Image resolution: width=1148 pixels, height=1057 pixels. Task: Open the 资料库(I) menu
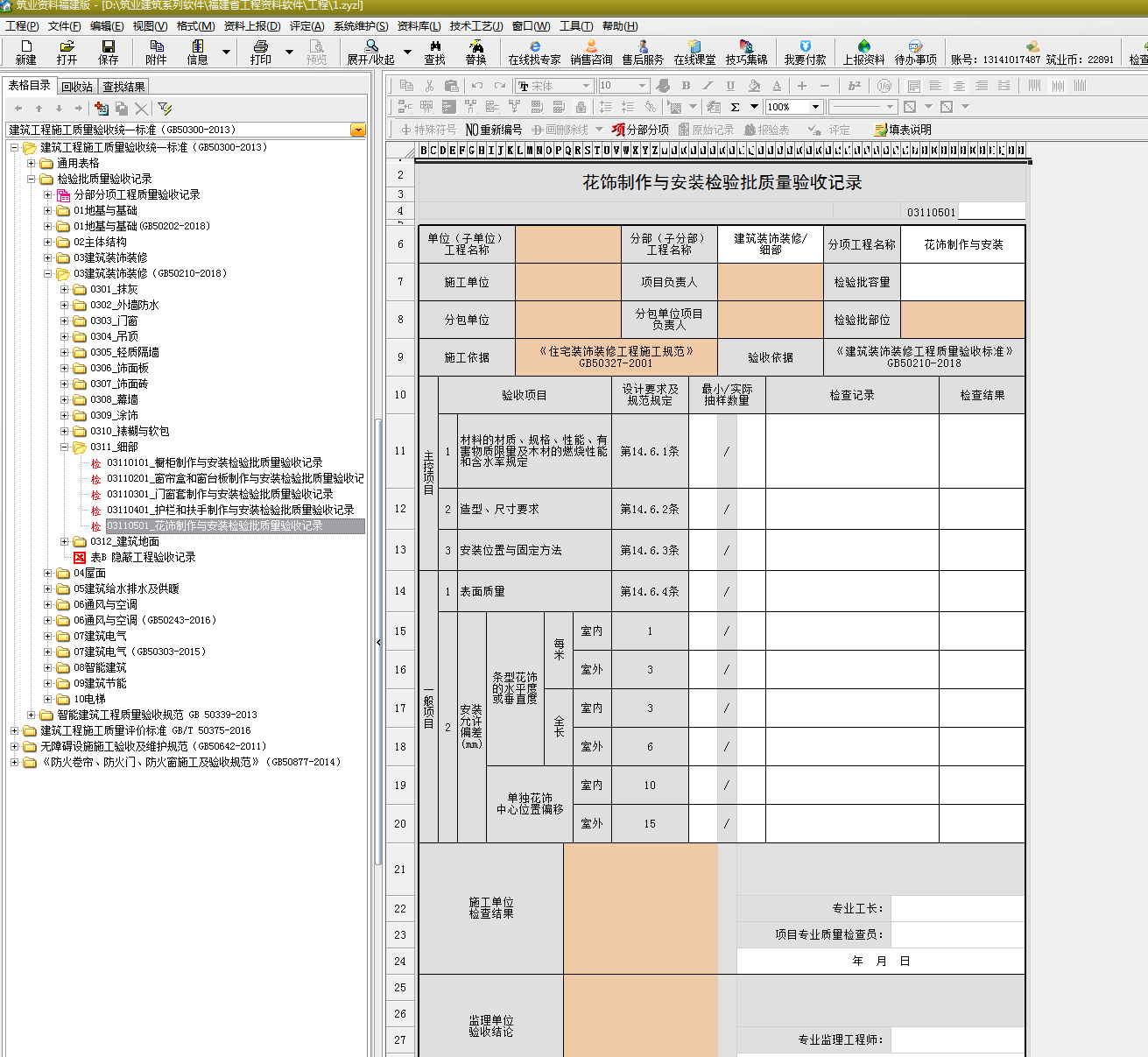coord(419,26)
